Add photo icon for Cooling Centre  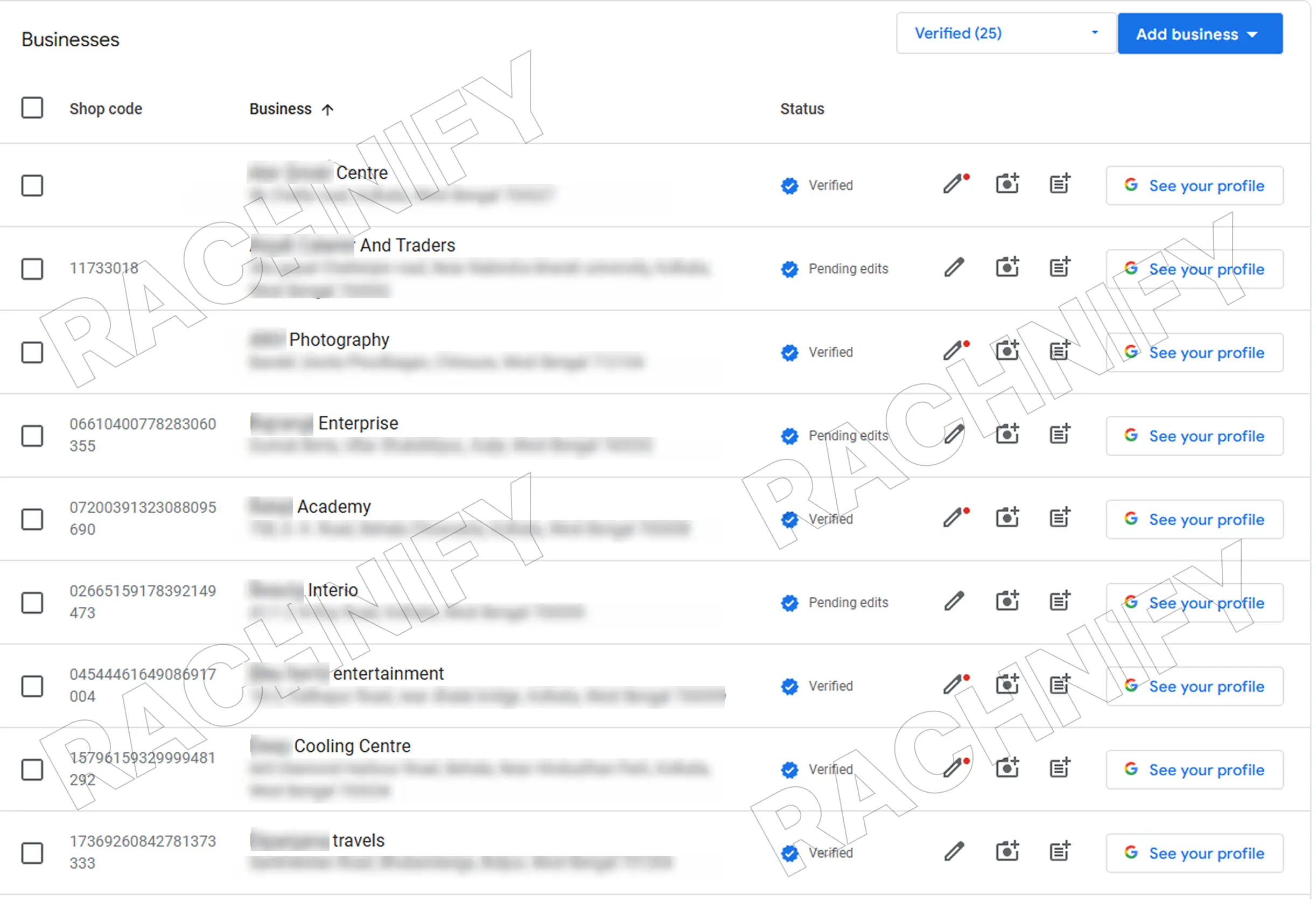pos(1007,768)
